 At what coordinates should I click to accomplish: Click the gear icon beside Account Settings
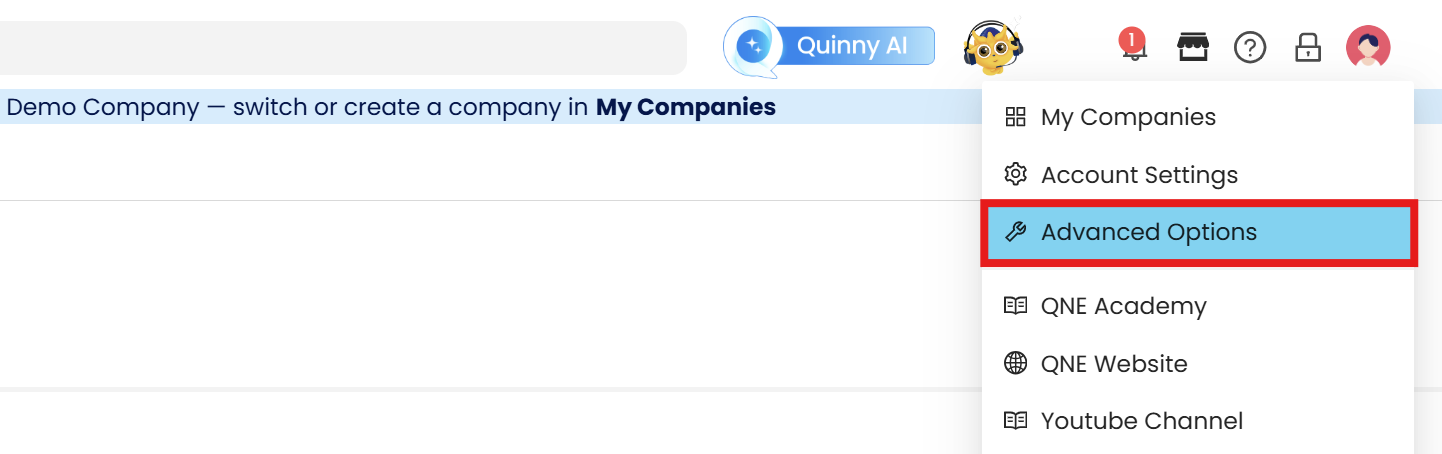coord(1015,175)
